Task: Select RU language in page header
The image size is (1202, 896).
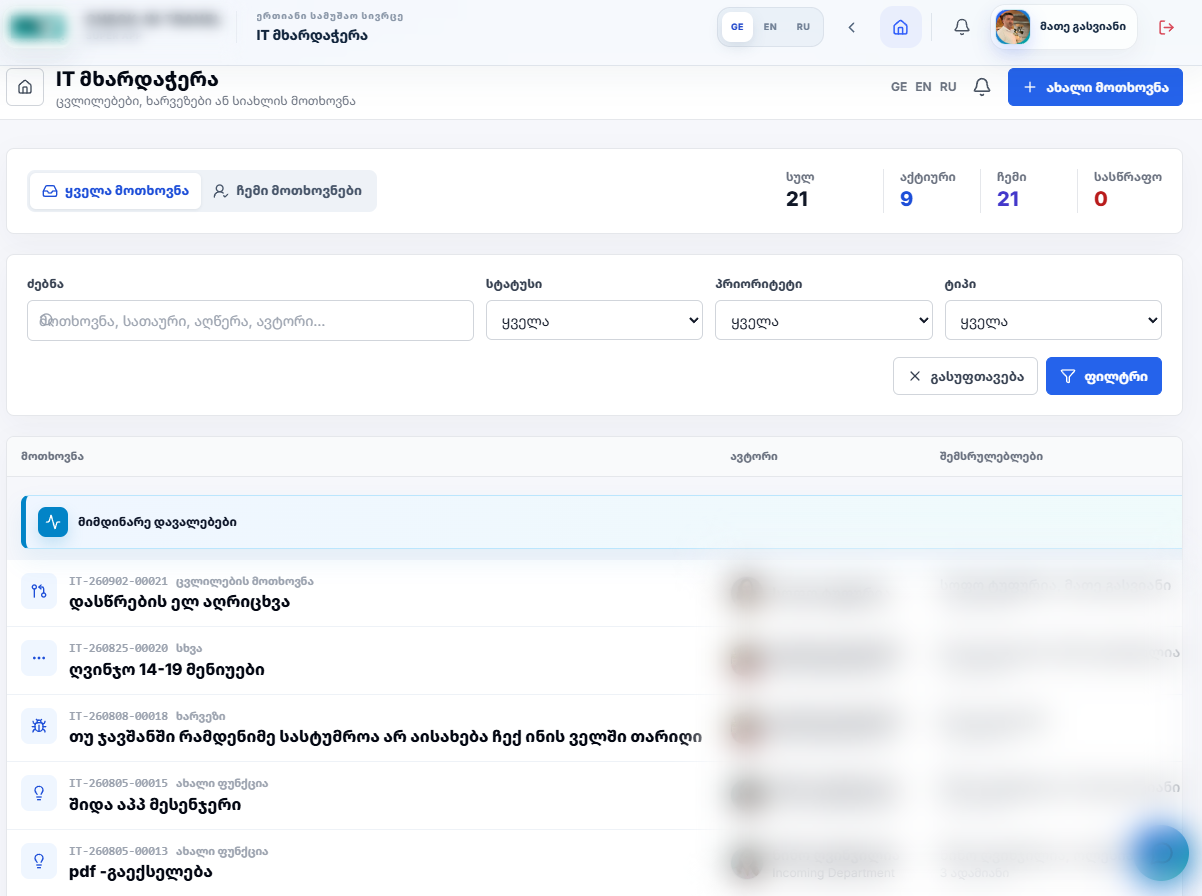Action: click(948, 87)
